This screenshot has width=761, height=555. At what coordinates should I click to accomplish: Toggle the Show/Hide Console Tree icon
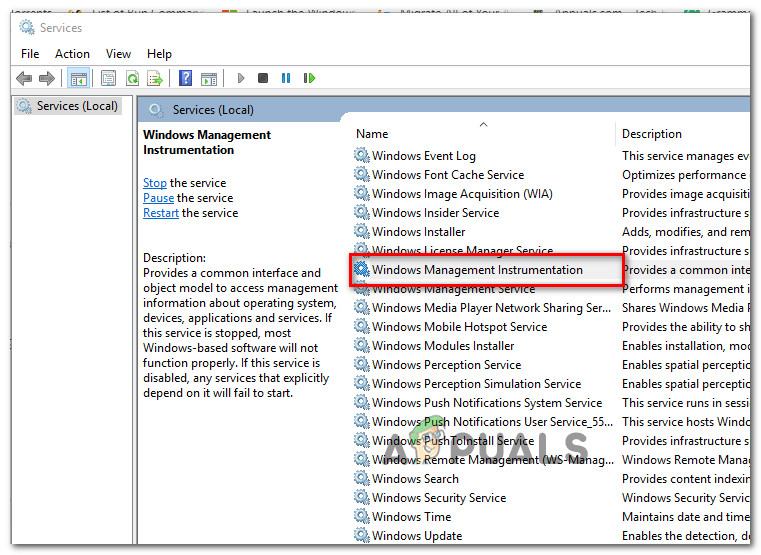click(79, 78)
